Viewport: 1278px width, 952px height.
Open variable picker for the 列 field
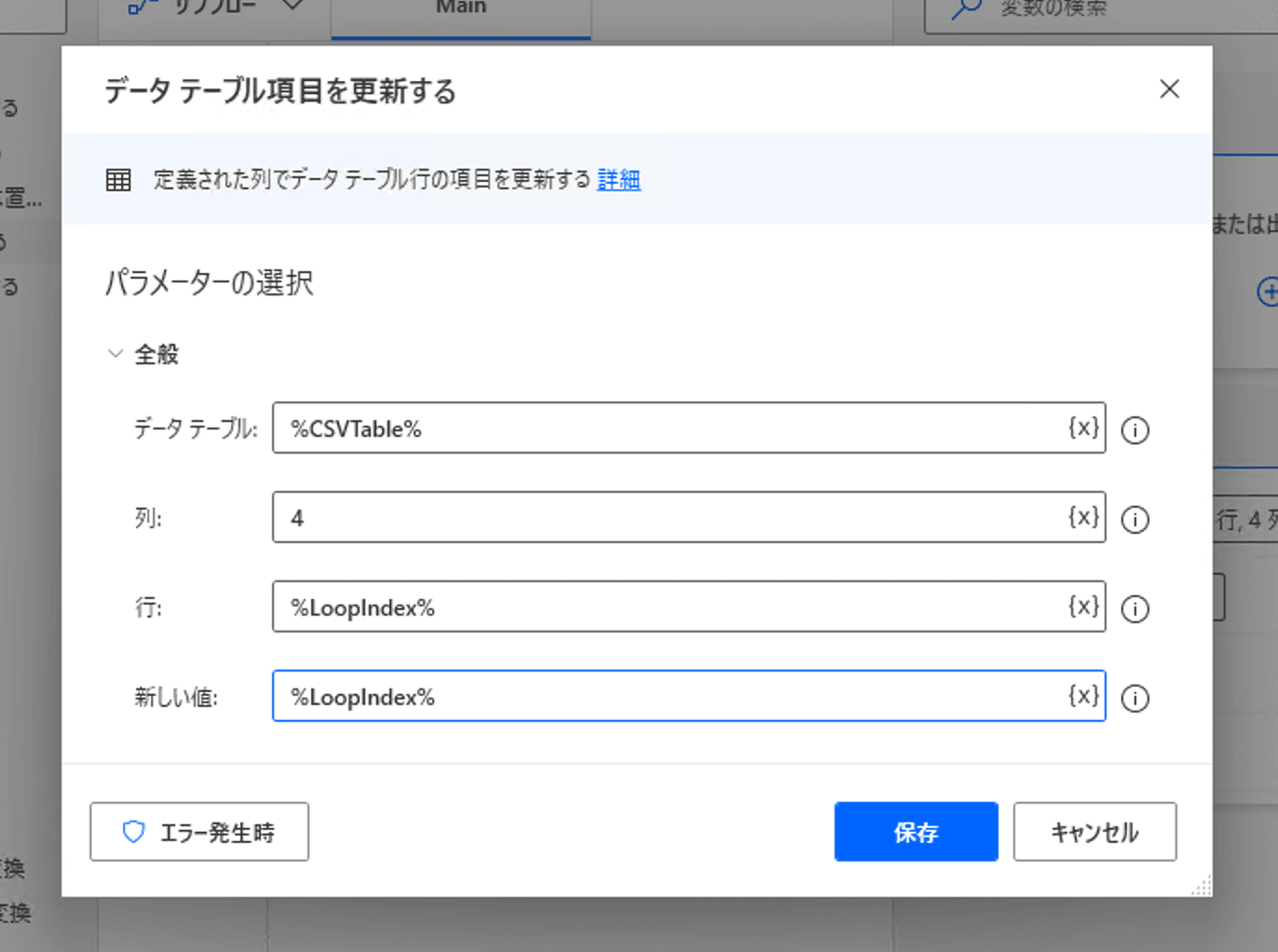(x=1083, y=517)
